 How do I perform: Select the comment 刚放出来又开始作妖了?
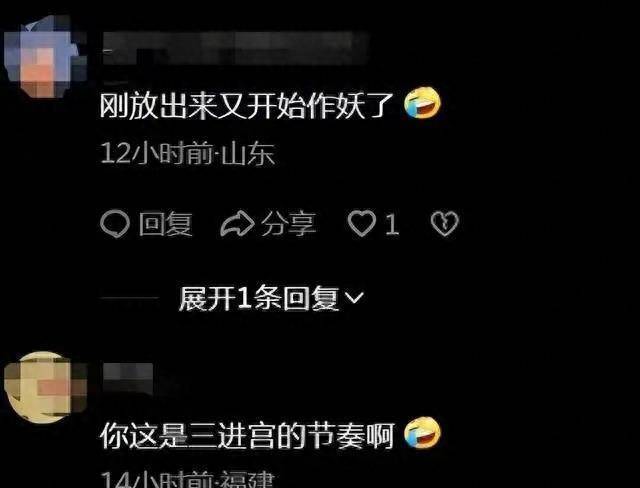coord(247,106)
